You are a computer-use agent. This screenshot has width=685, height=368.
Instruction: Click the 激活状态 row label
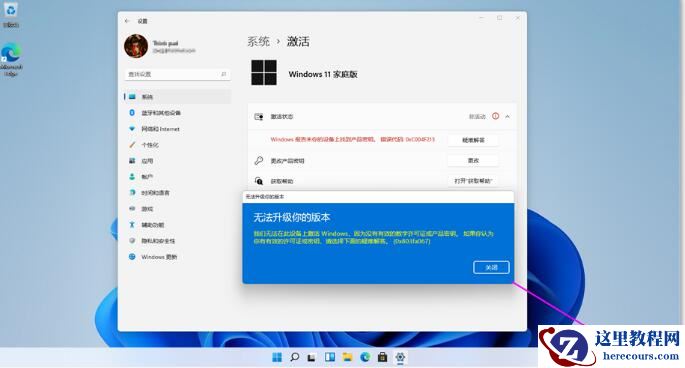(x=282, y=117)
